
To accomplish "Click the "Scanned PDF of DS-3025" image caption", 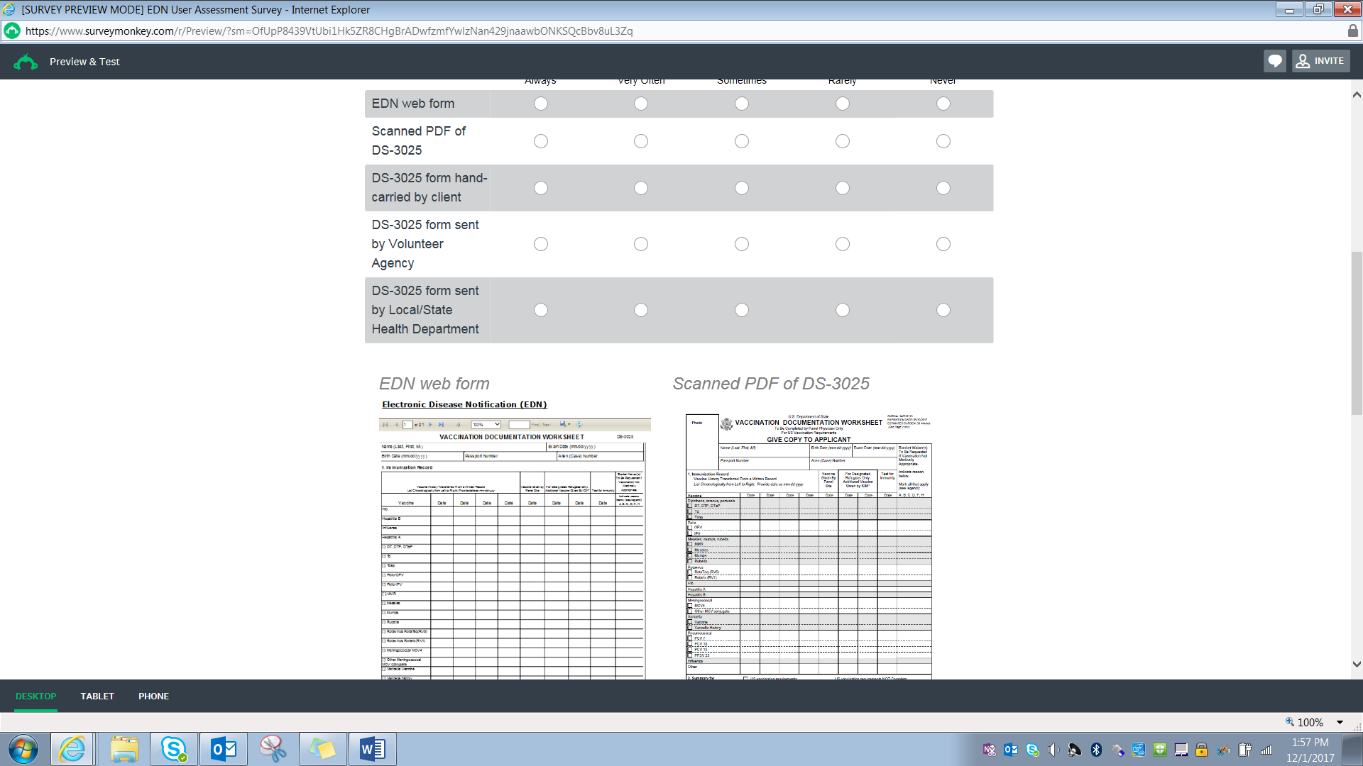I will [771, 384].
